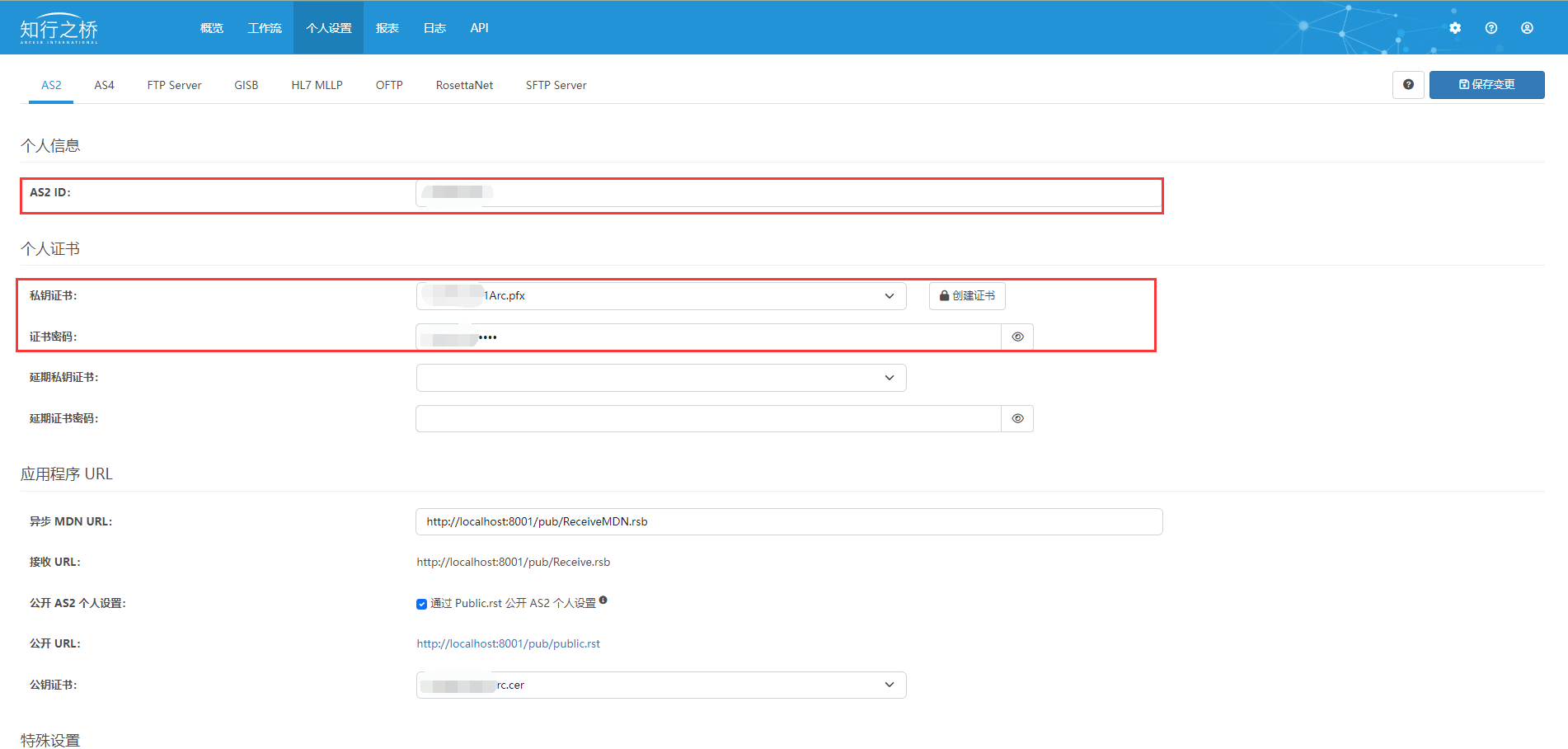The width and height of the screenshot is (1568, 749).
Task: Click the 知行之桥 logo
Action: pos(59,29)
